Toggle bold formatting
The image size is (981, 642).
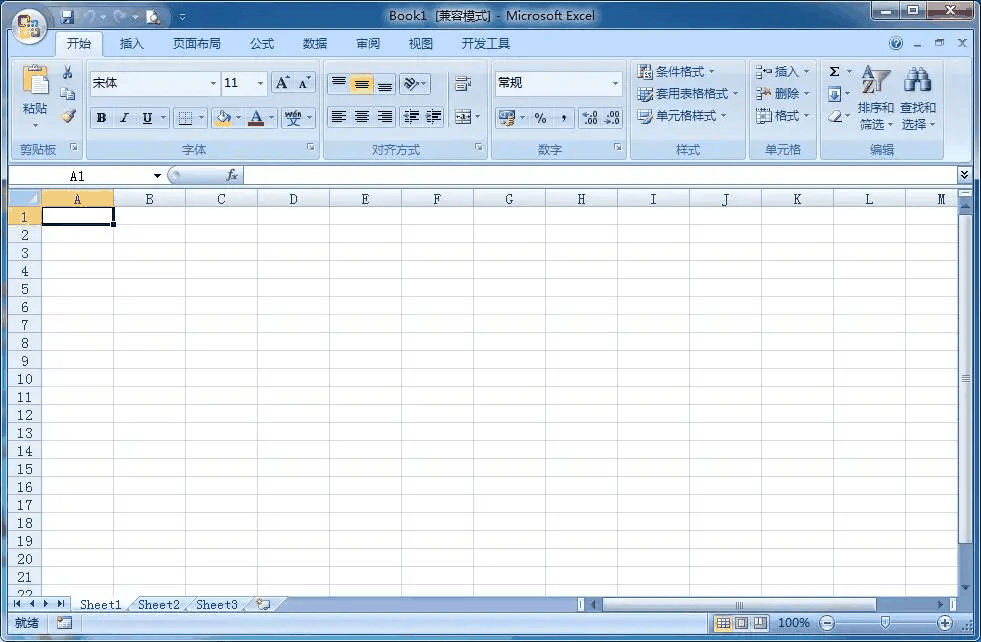(101, 118)
